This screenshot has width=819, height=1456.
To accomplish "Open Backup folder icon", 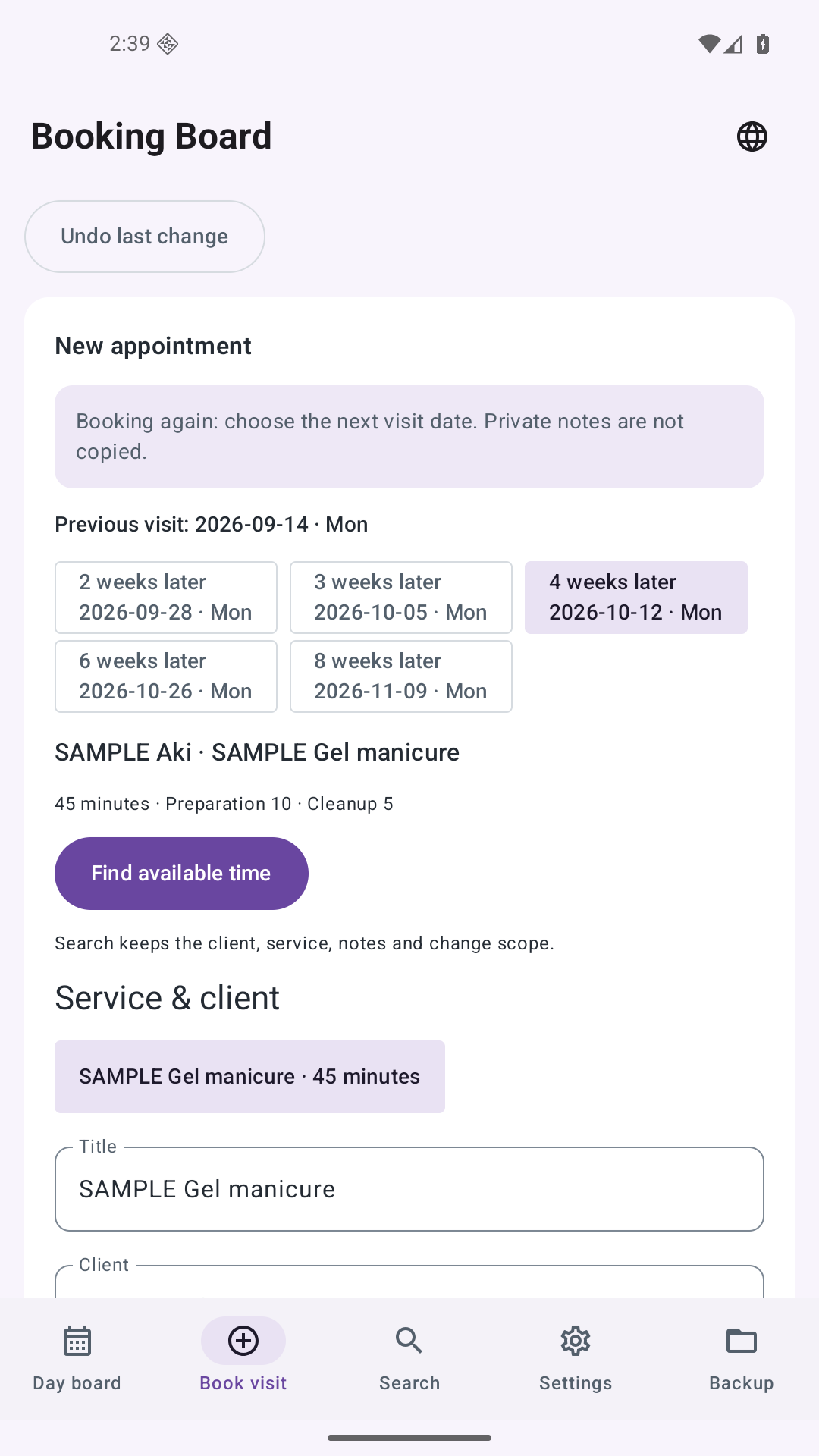I will (x=742, y=1341).
